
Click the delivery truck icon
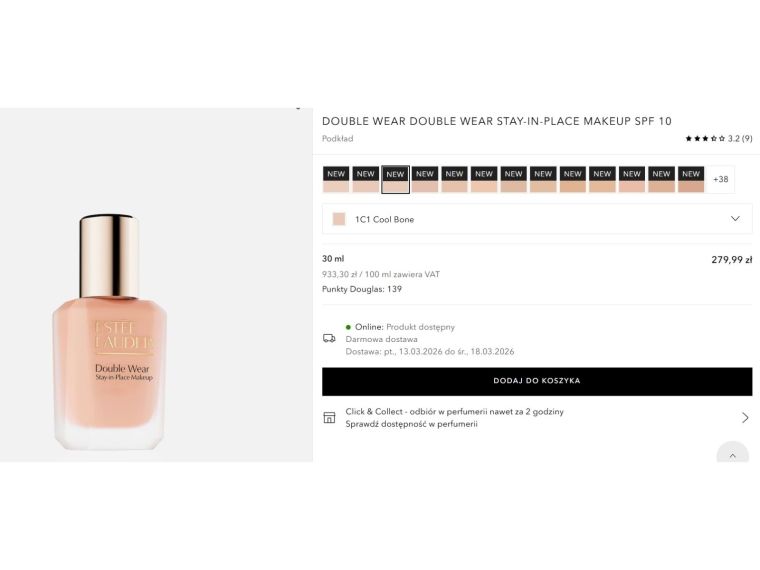pyautogui.click(x=329, y=338)
